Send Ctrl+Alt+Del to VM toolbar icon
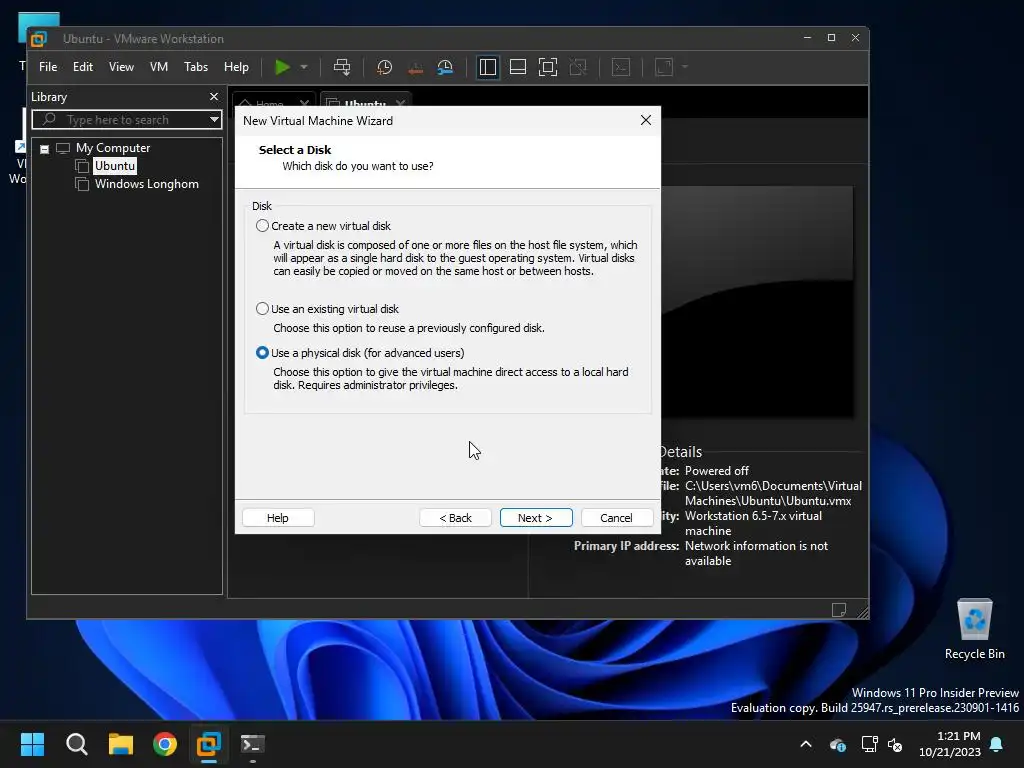 coord(342,67)
